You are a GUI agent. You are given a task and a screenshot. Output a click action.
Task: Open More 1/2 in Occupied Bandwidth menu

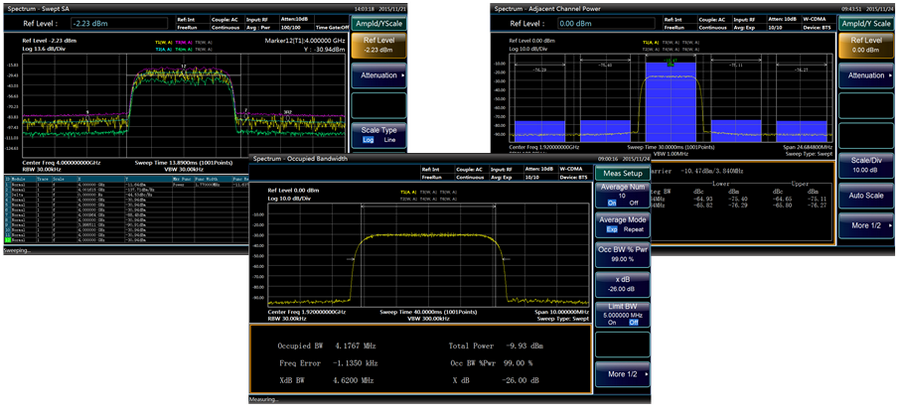pyautogui.click(x=621, y=375)
